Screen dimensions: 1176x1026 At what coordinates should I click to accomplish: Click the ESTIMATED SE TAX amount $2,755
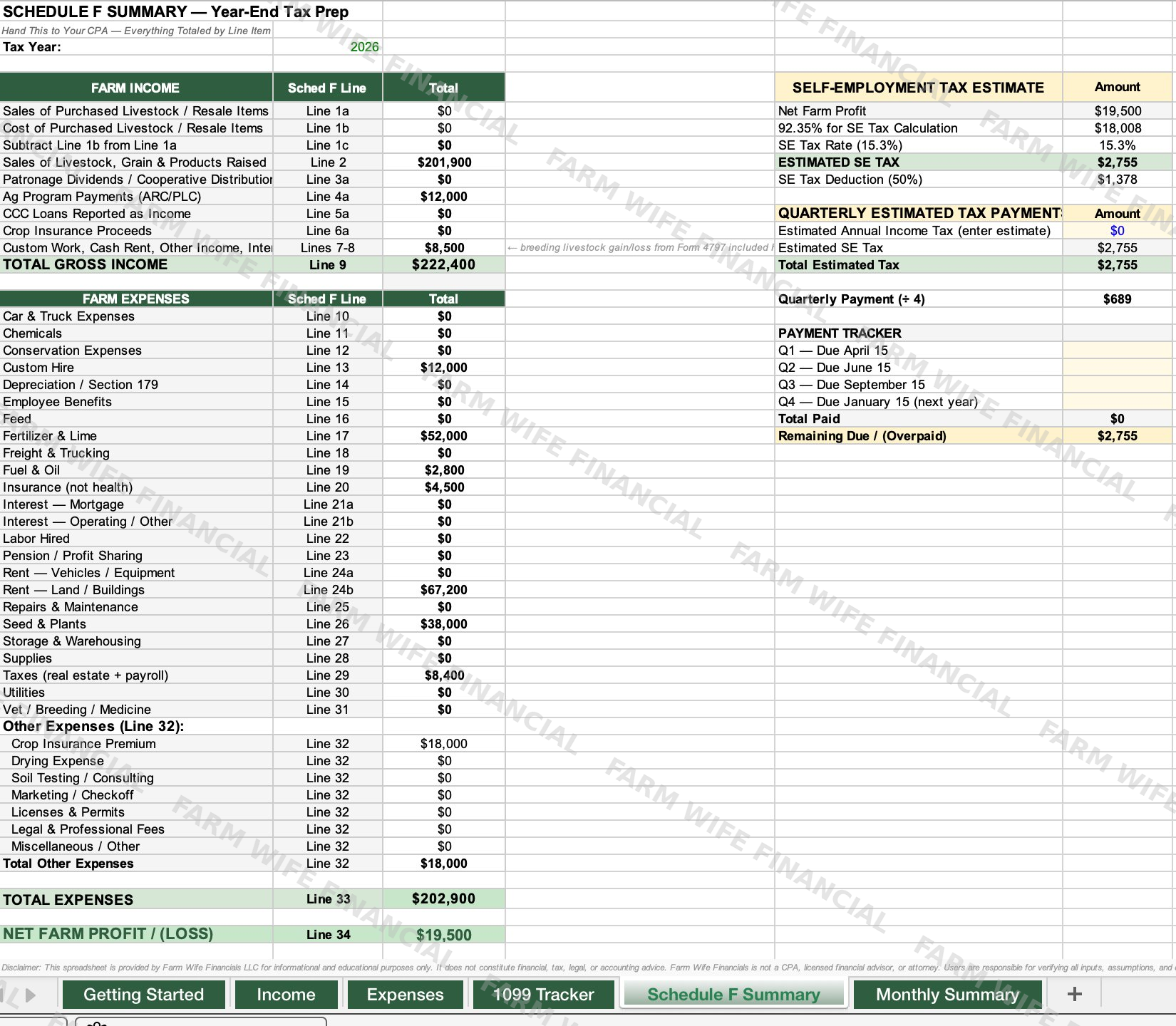[1117, 162]
